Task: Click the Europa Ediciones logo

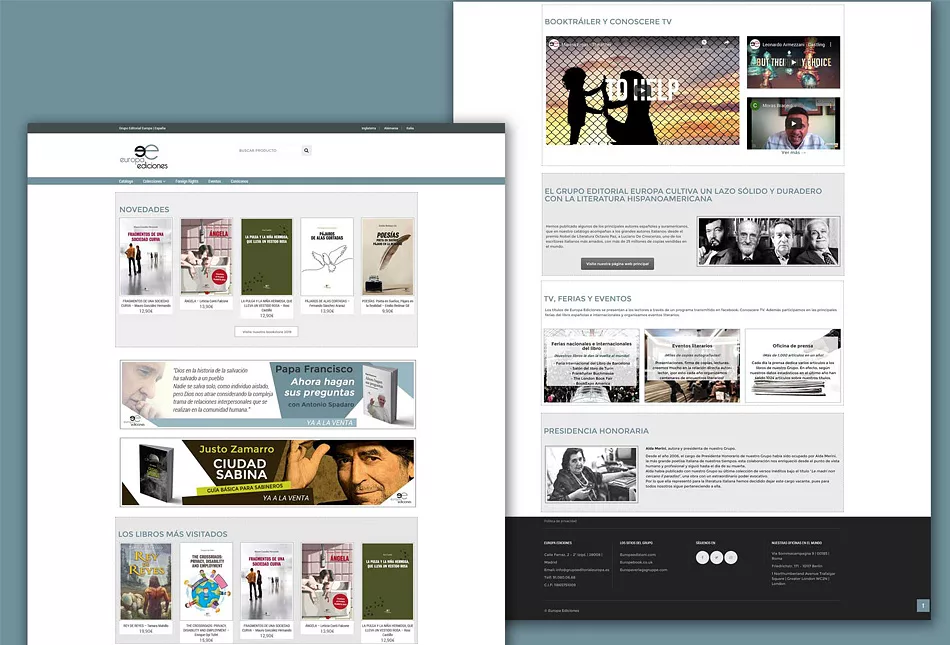Action: (144, 157)
